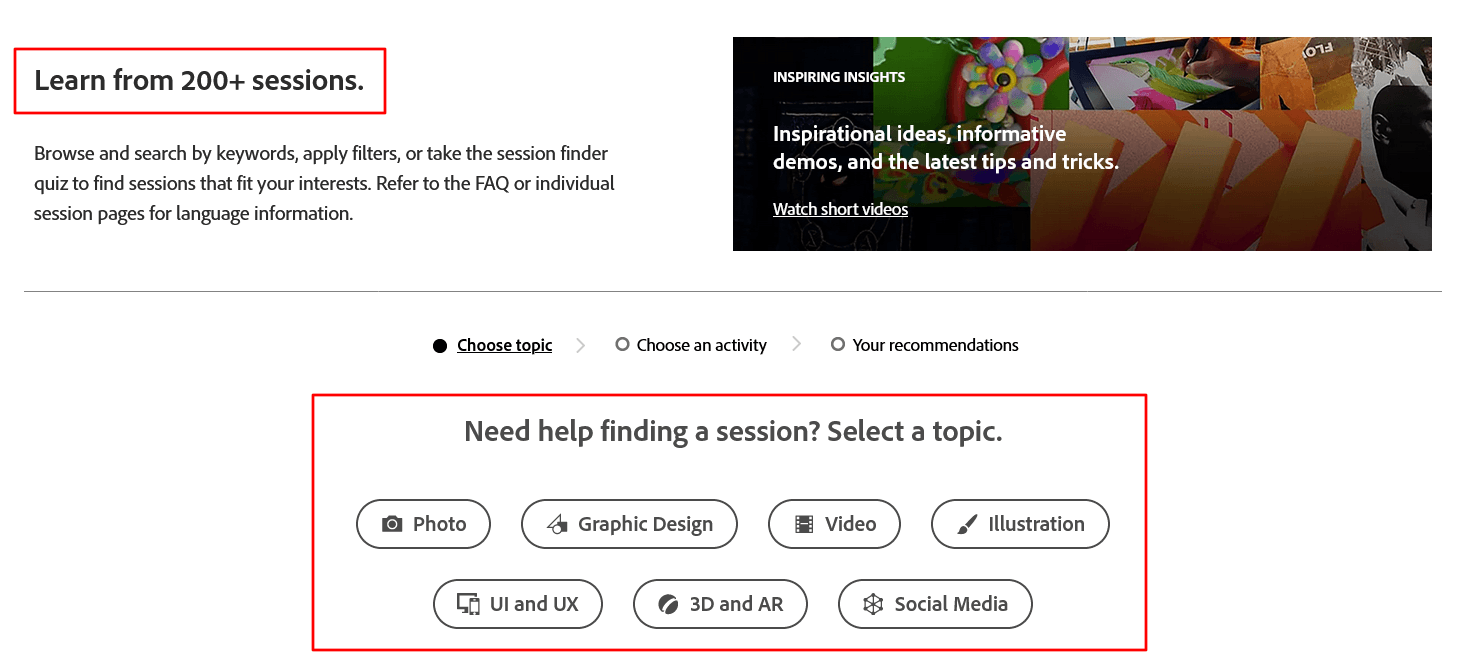
Task: Click the Learn from 200+ sessions heading
Action: click(x=199, y=81)
